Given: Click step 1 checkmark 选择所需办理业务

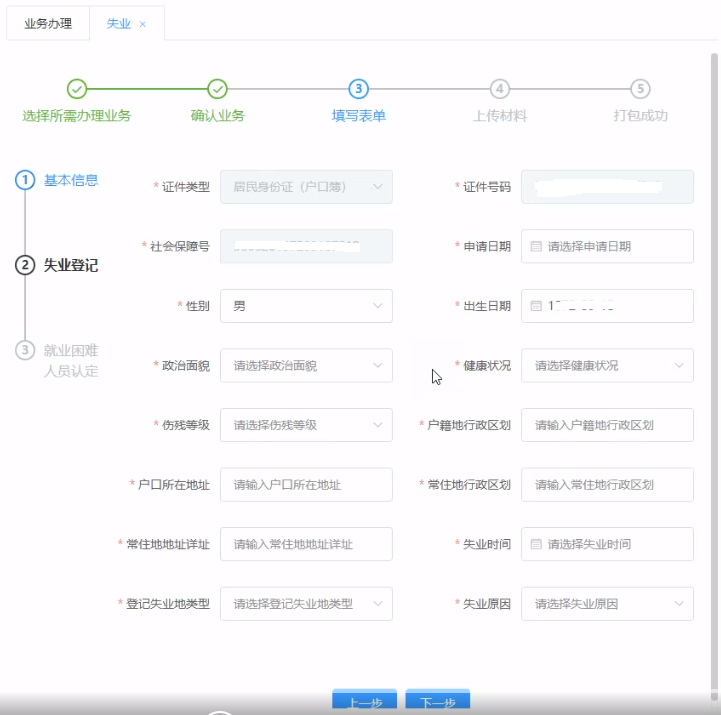Looking at the screenshot, I should point(77,89).
